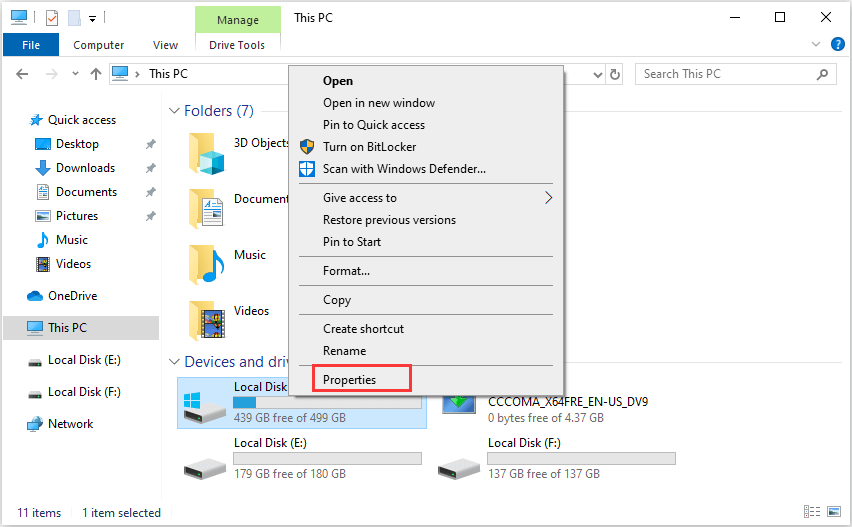Open the File menu tab
This screenshot has height=527, width=852.
coord(31,45)
